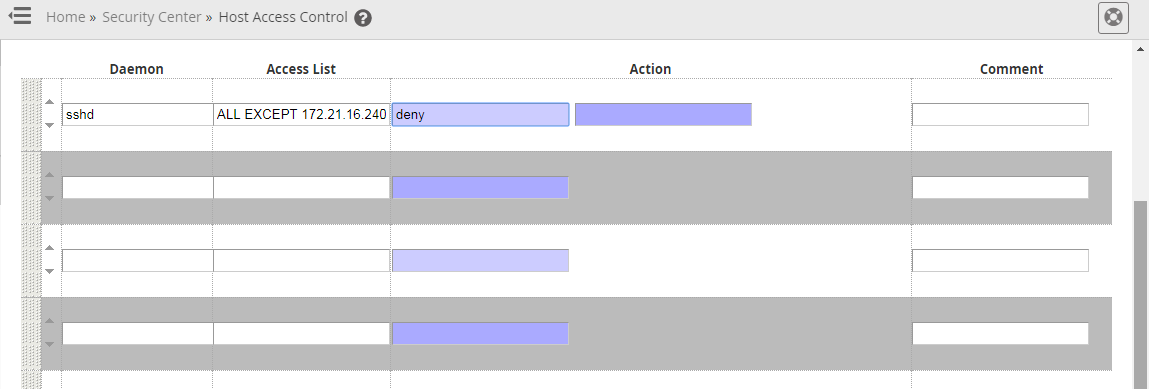Select the sshd Daemon input field
Image resolution: width=1149 pixels, height=389 pixels.
tap(138, 114)
